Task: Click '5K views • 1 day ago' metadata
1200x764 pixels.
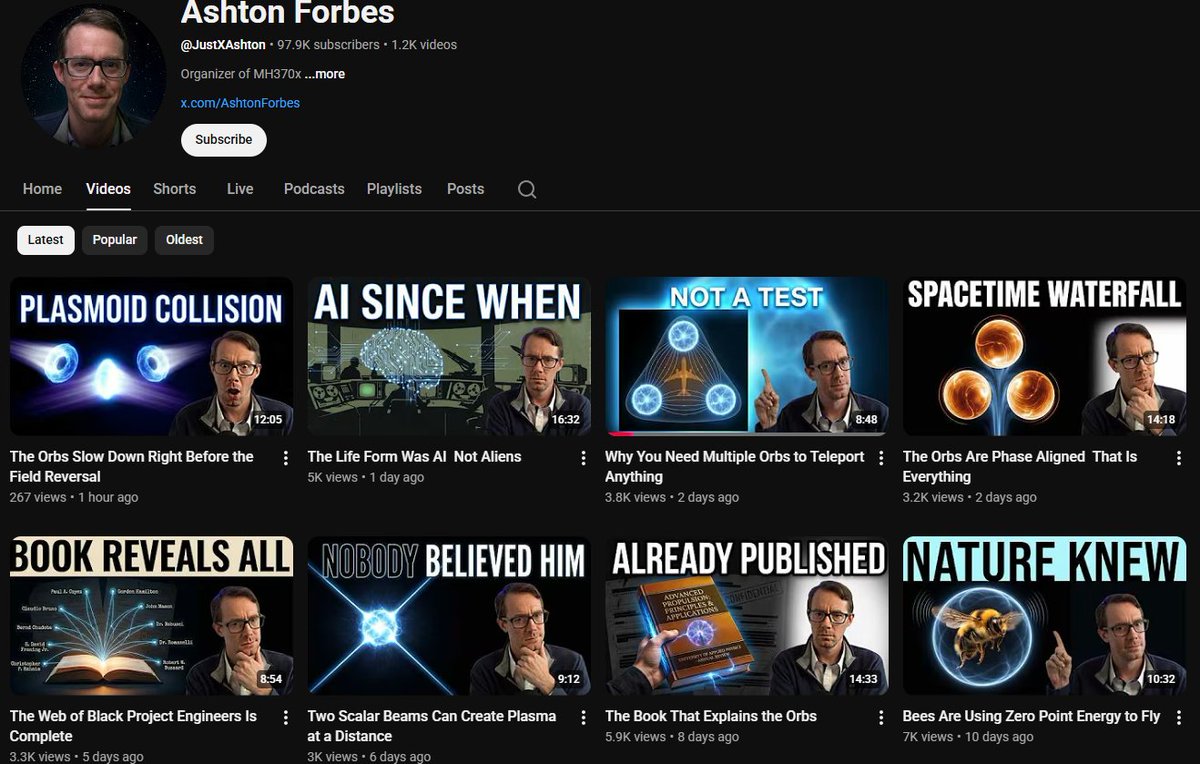Action: pyautogui.click(x=366, y=477)
